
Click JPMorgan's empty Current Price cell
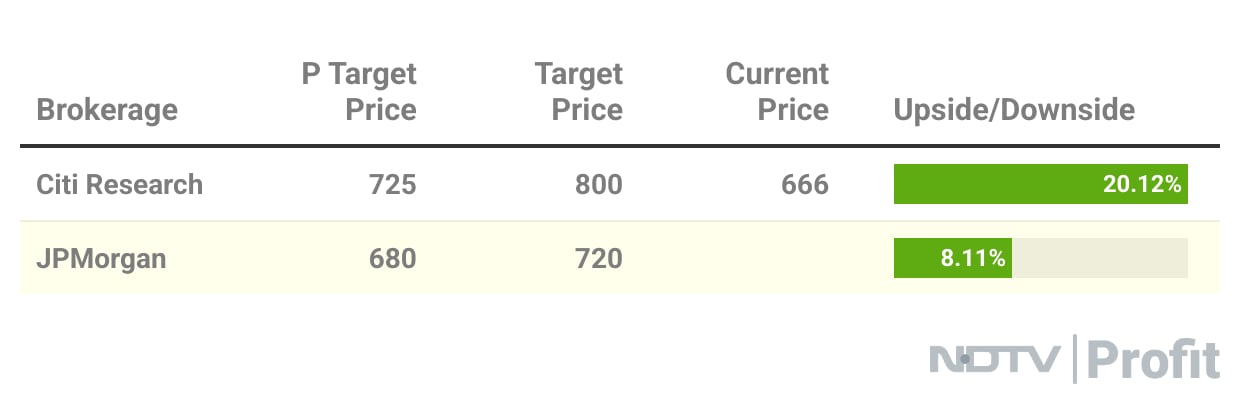click(x=780, y=258)
